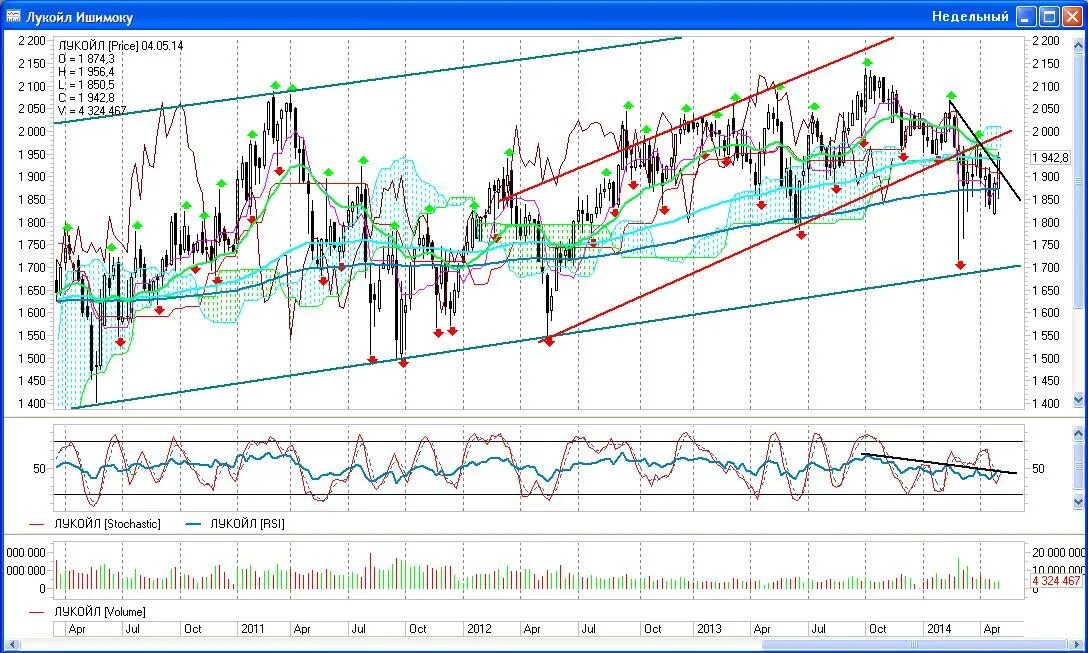Click the red volume tag 4 324 467
The image size is (1088, 653).
point(1055,581)
